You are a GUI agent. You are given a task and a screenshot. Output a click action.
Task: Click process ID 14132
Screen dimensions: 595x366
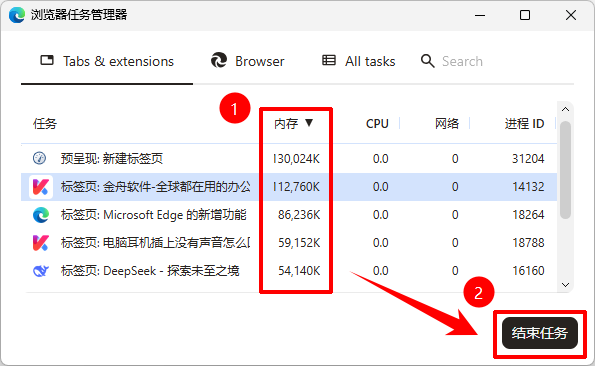[x=528, y=187]
